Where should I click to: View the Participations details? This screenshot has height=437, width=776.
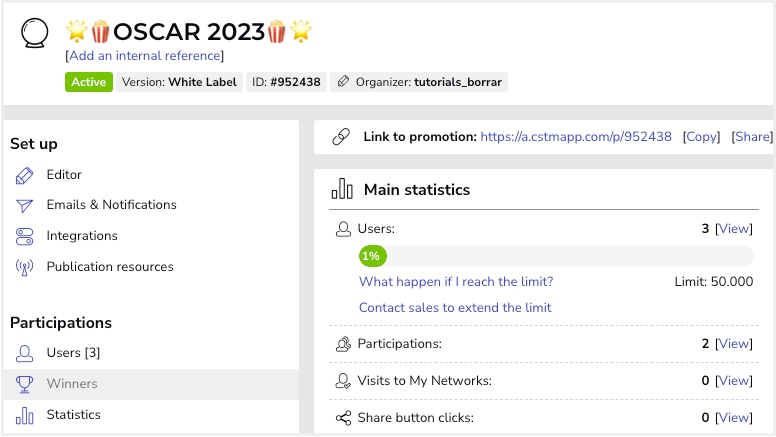(x=734, y=343)
